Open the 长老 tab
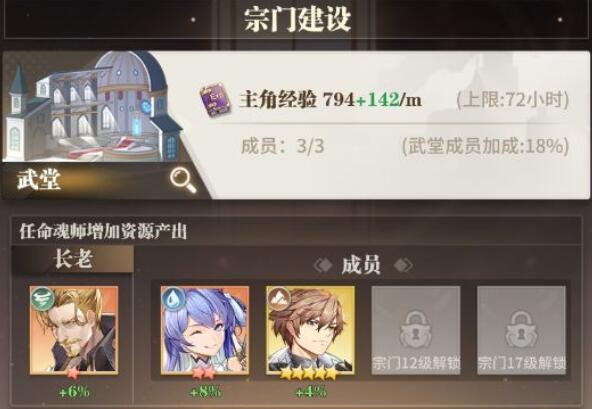This screenshot has width=592, height=409. 72,259
